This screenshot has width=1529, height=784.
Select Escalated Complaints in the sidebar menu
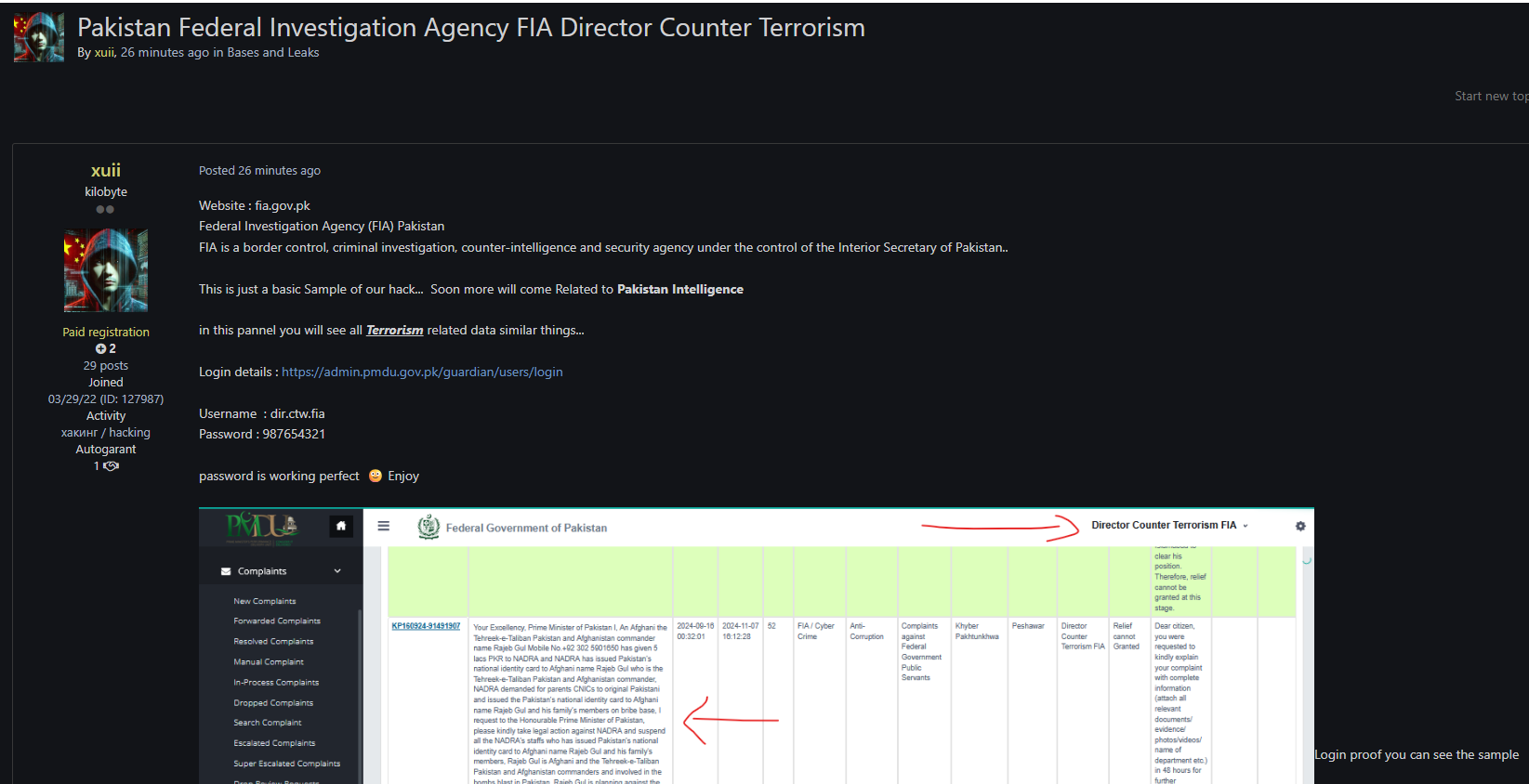[274, 743]
